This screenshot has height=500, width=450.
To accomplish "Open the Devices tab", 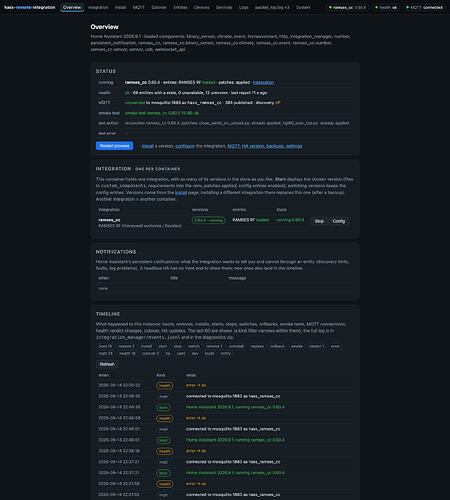I will [202, 7].
